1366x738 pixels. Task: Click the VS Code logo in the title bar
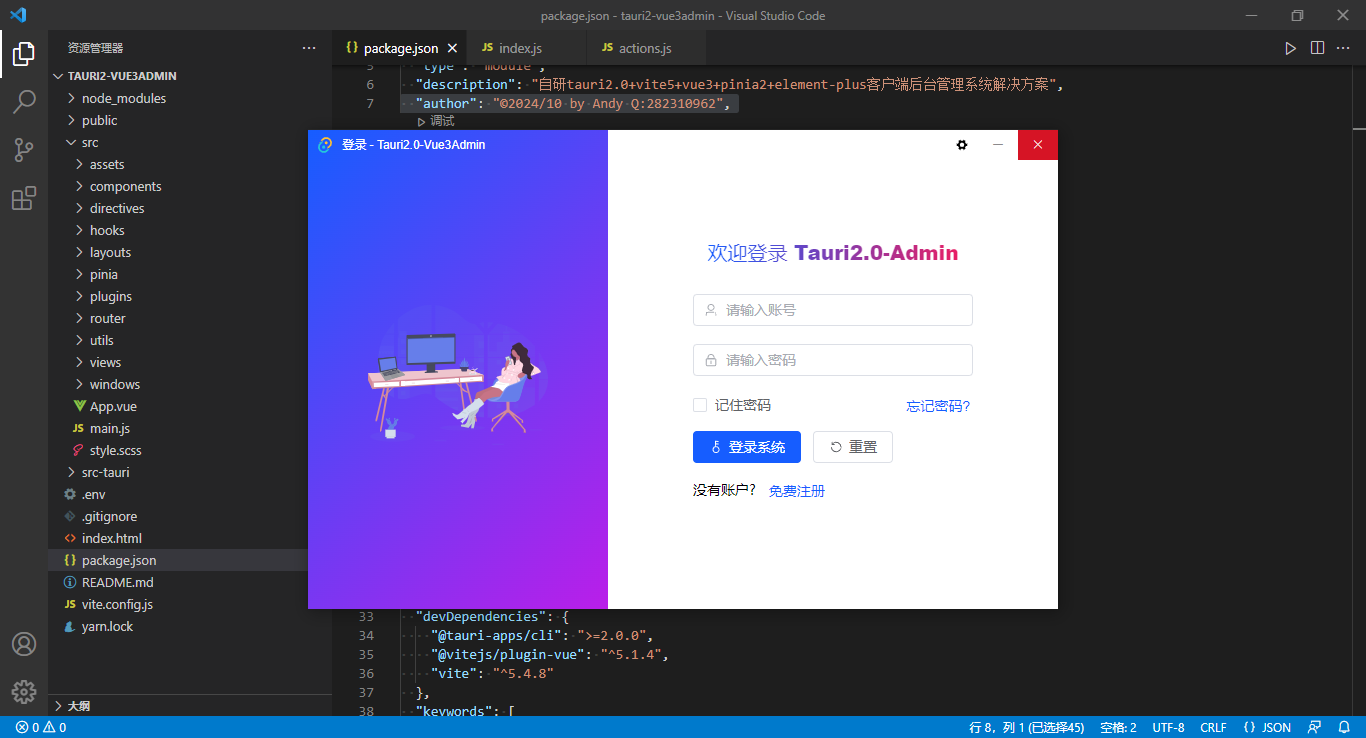17,15
